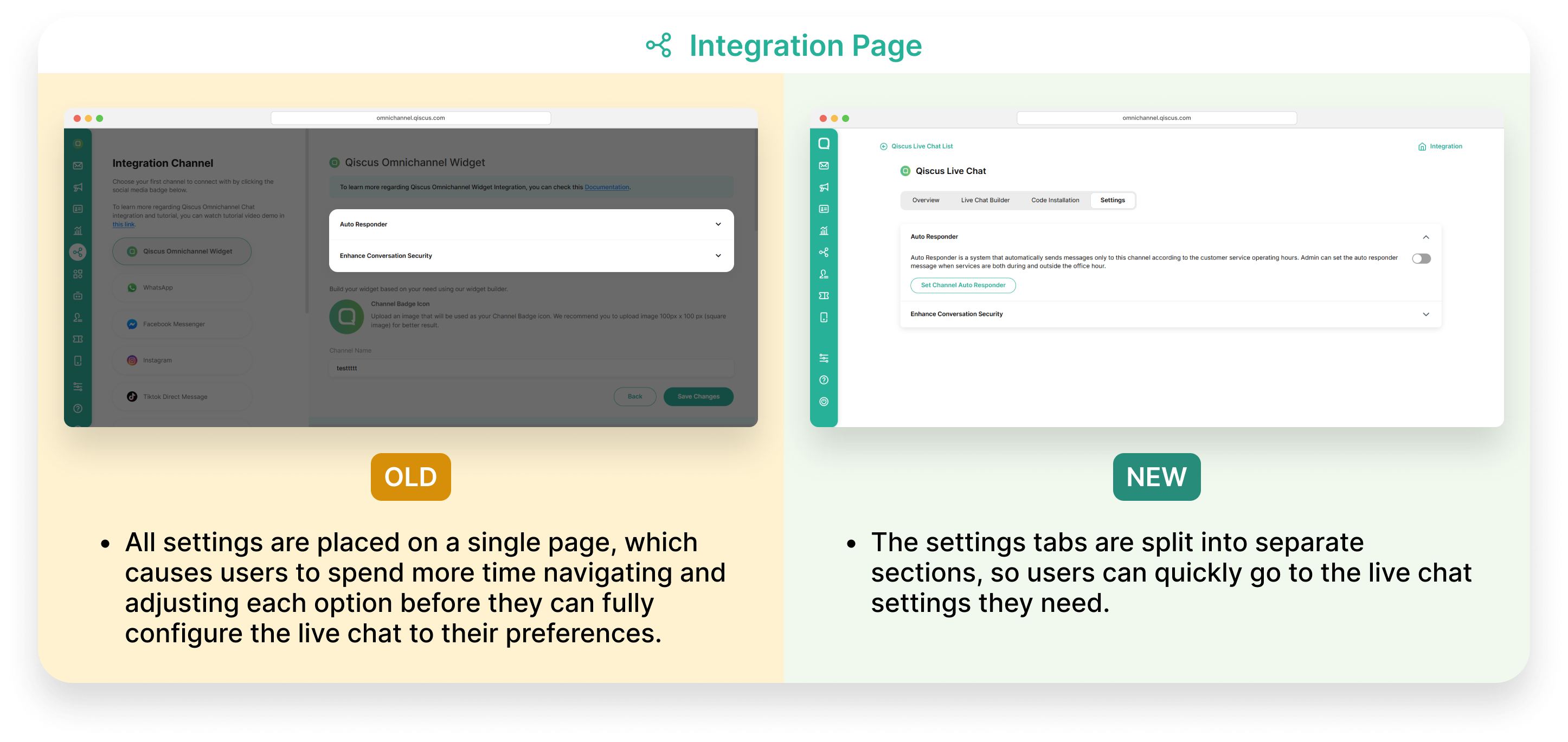Expand Enhance Conversation Security in the tabbed Qiscus Live Chat settings
The image size is (1568, 742).
(1425, 314)
